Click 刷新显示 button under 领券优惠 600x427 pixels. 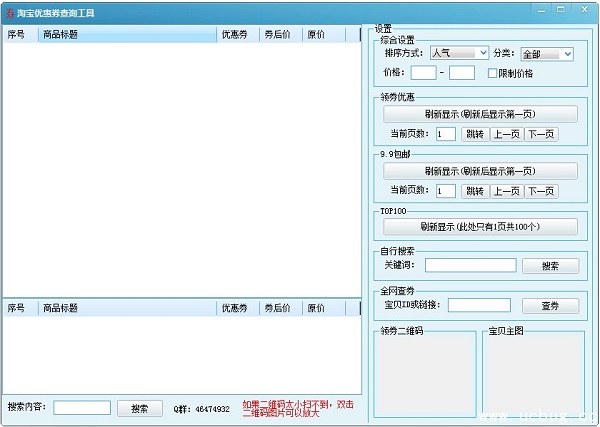coord(480,114)
